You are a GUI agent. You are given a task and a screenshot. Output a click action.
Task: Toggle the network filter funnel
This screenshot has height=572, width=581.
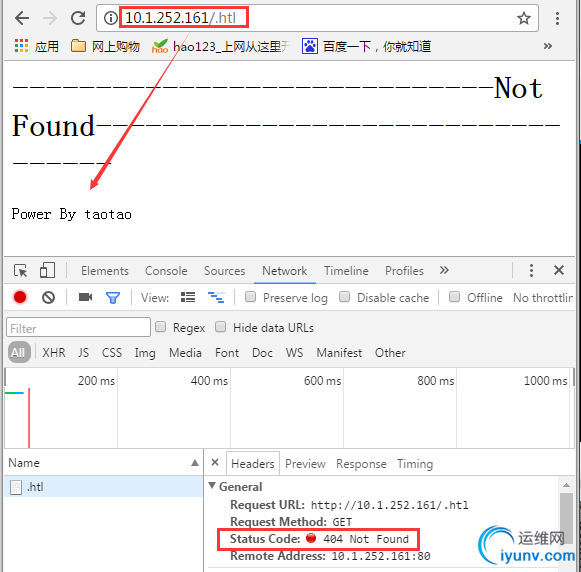pyautogui.click(x=113, y=297)
